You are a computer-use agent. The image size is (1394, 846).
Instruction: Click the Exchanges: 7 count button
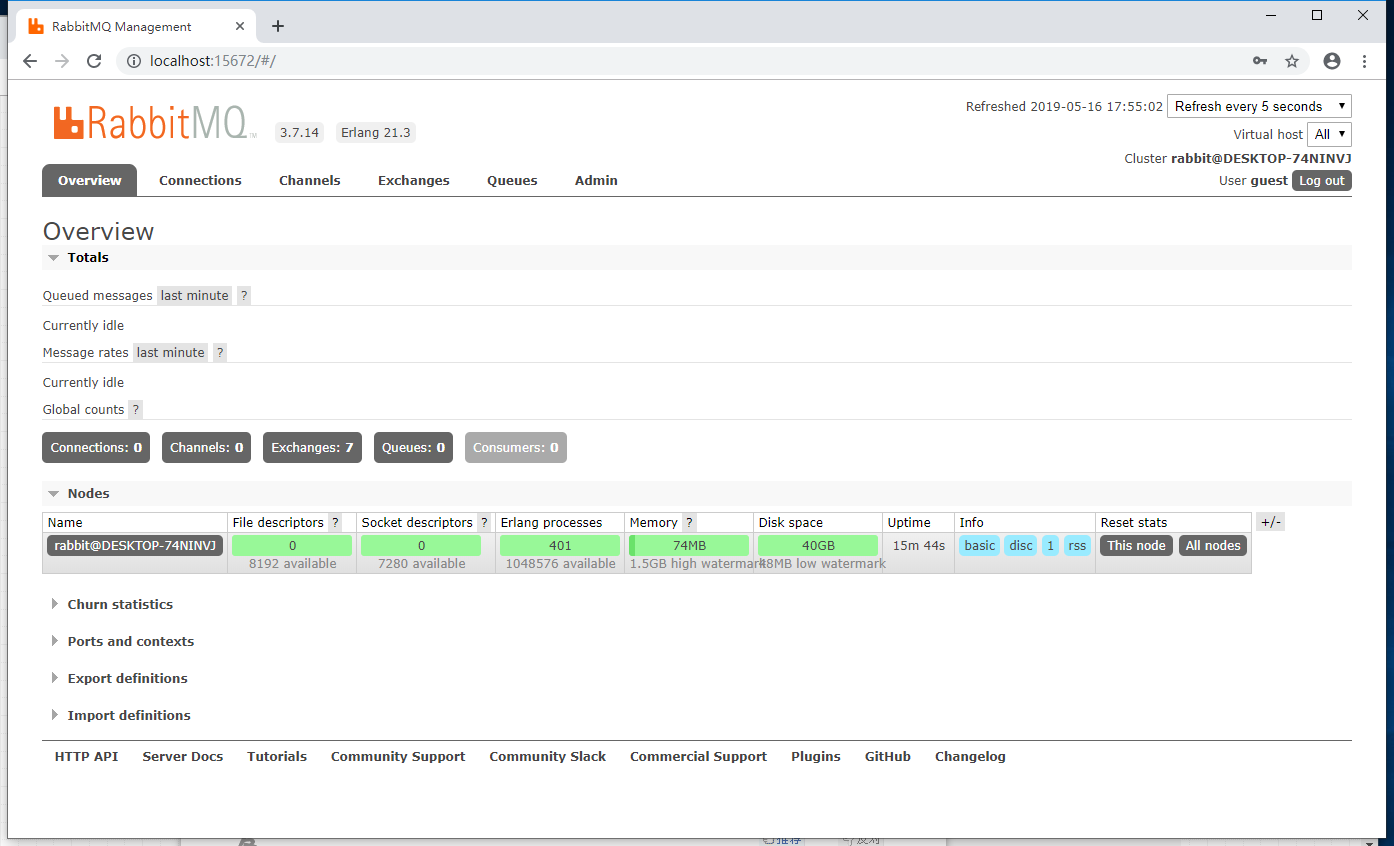click(x=312, y=447)
